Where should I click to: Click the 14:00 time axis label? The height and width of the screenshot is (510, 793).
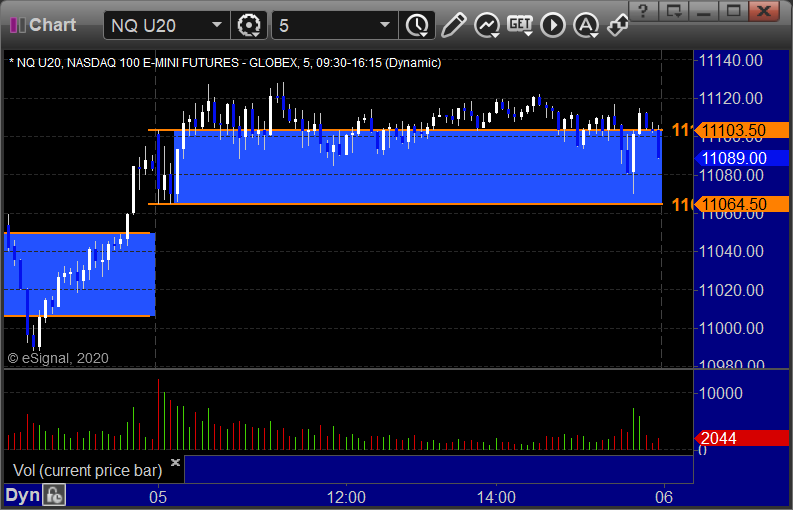496,497
